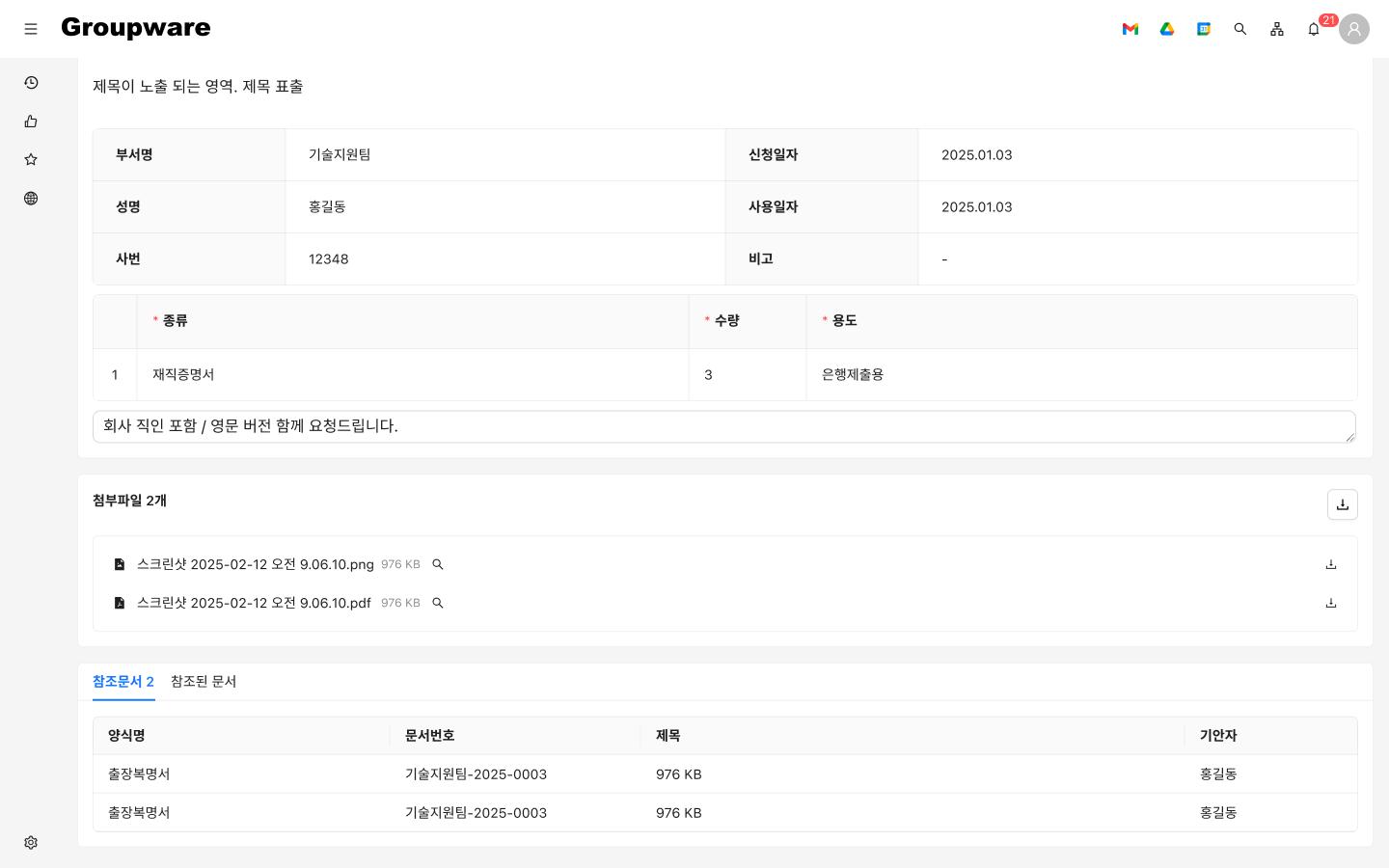Viewport: 1389px width, 868px height.
Task: Click the search magnifier in the top bar
Action: click(1240, 29)
